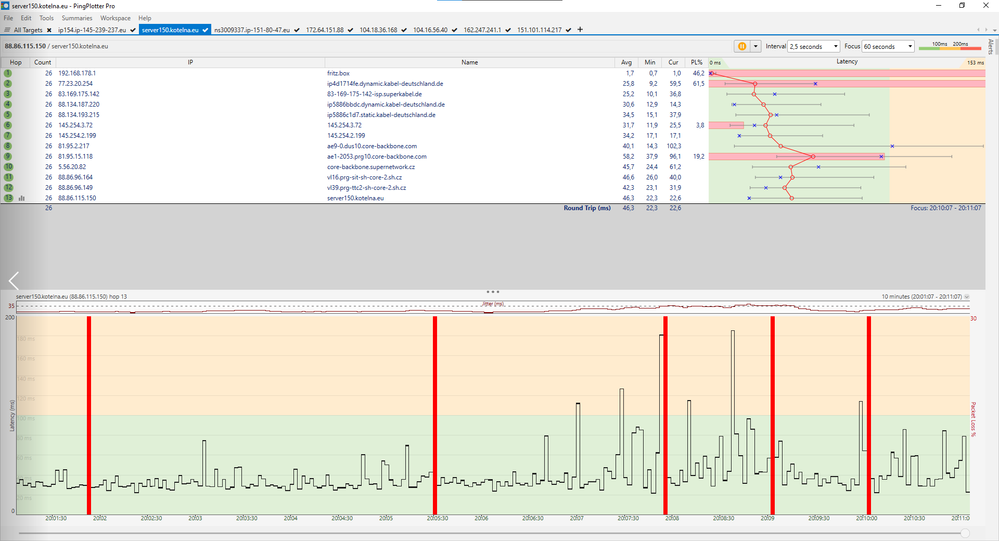999x541 pixels.
Task: Select hop 13 green circle icon
Action: point(8,198)
